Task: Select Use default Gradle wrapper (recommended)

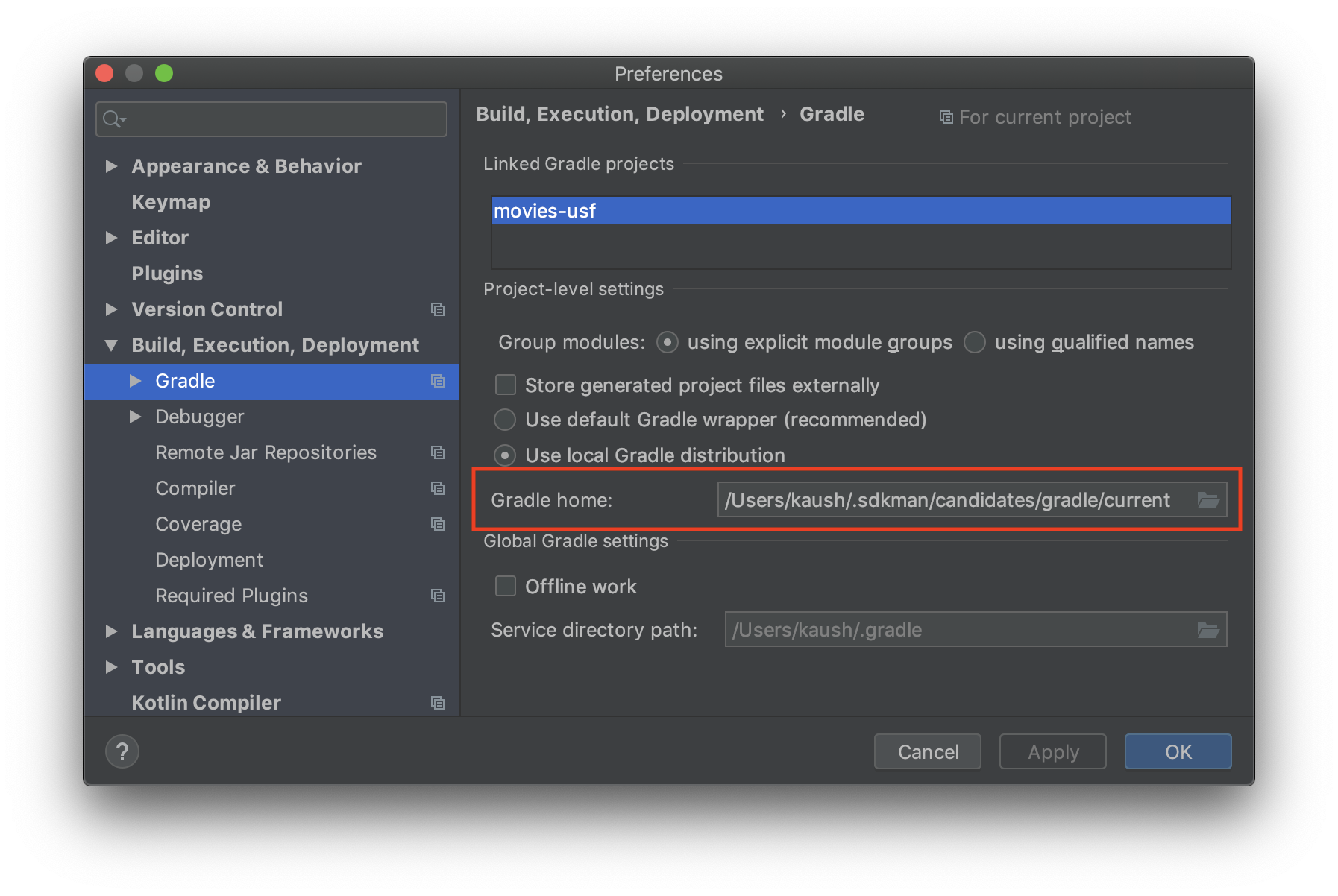Action: pyautogui.click(x=504, y=420)
